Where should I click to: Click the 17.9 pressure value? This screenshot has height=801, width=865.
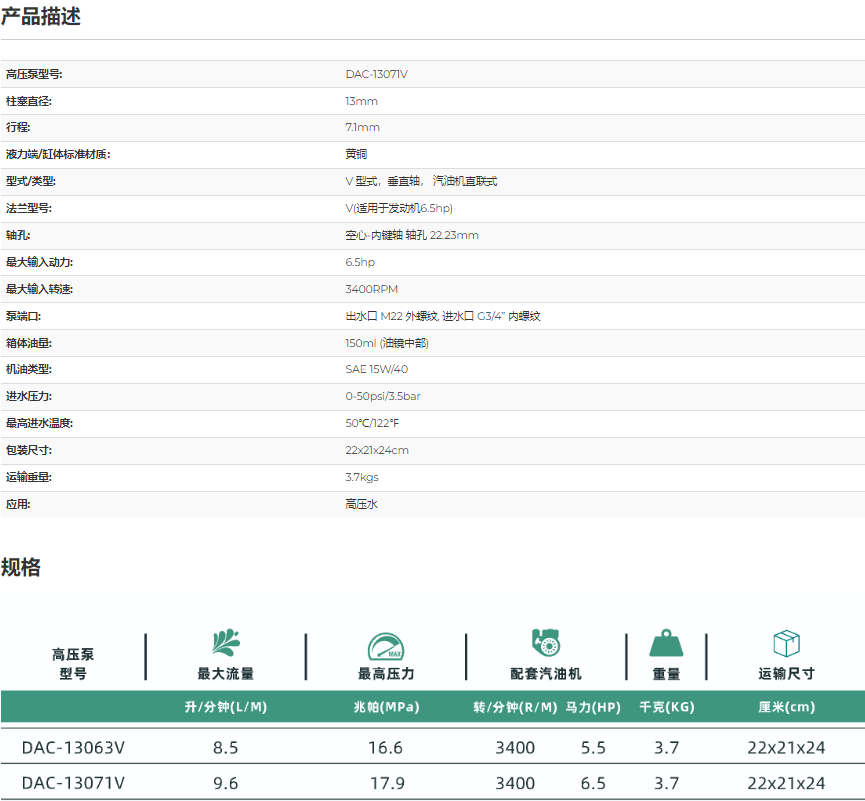386,783
